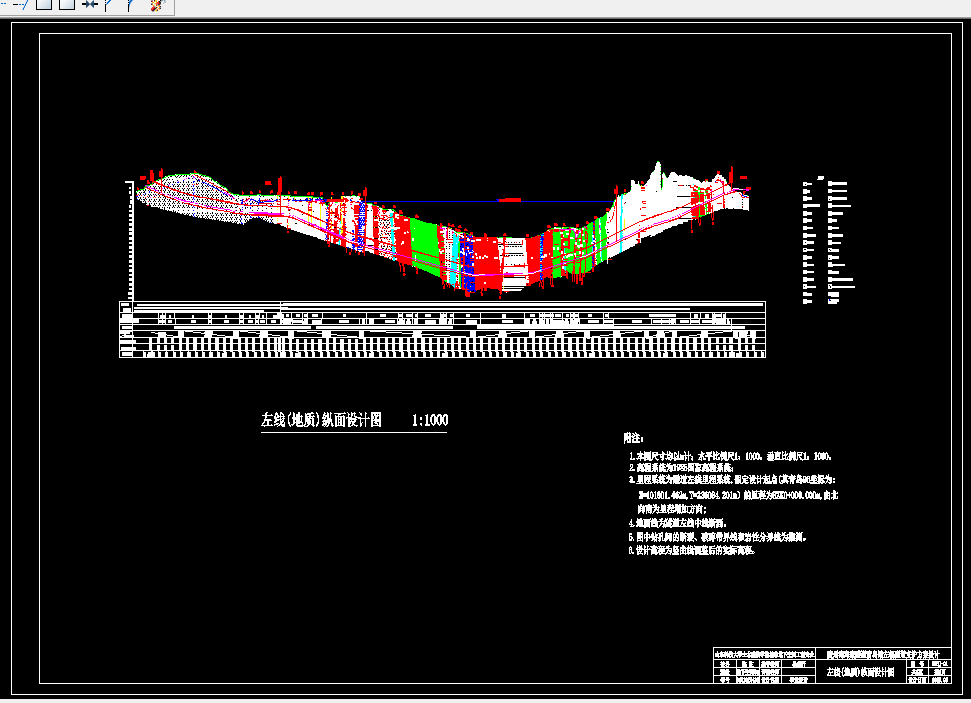Select the Break at Point tool
971x703 pixels.
(x=43, y=4)
